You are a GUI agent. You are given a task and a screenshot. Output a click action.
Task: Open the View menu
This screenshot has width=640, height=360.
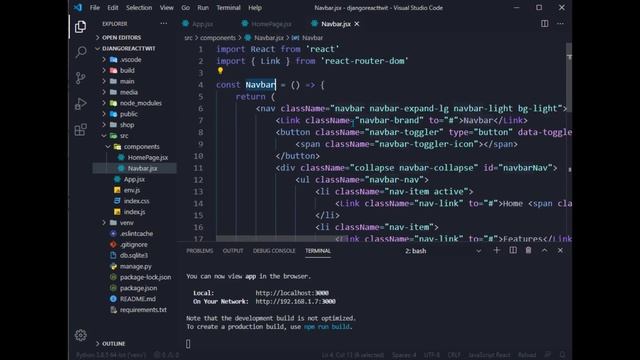point(167,8)
